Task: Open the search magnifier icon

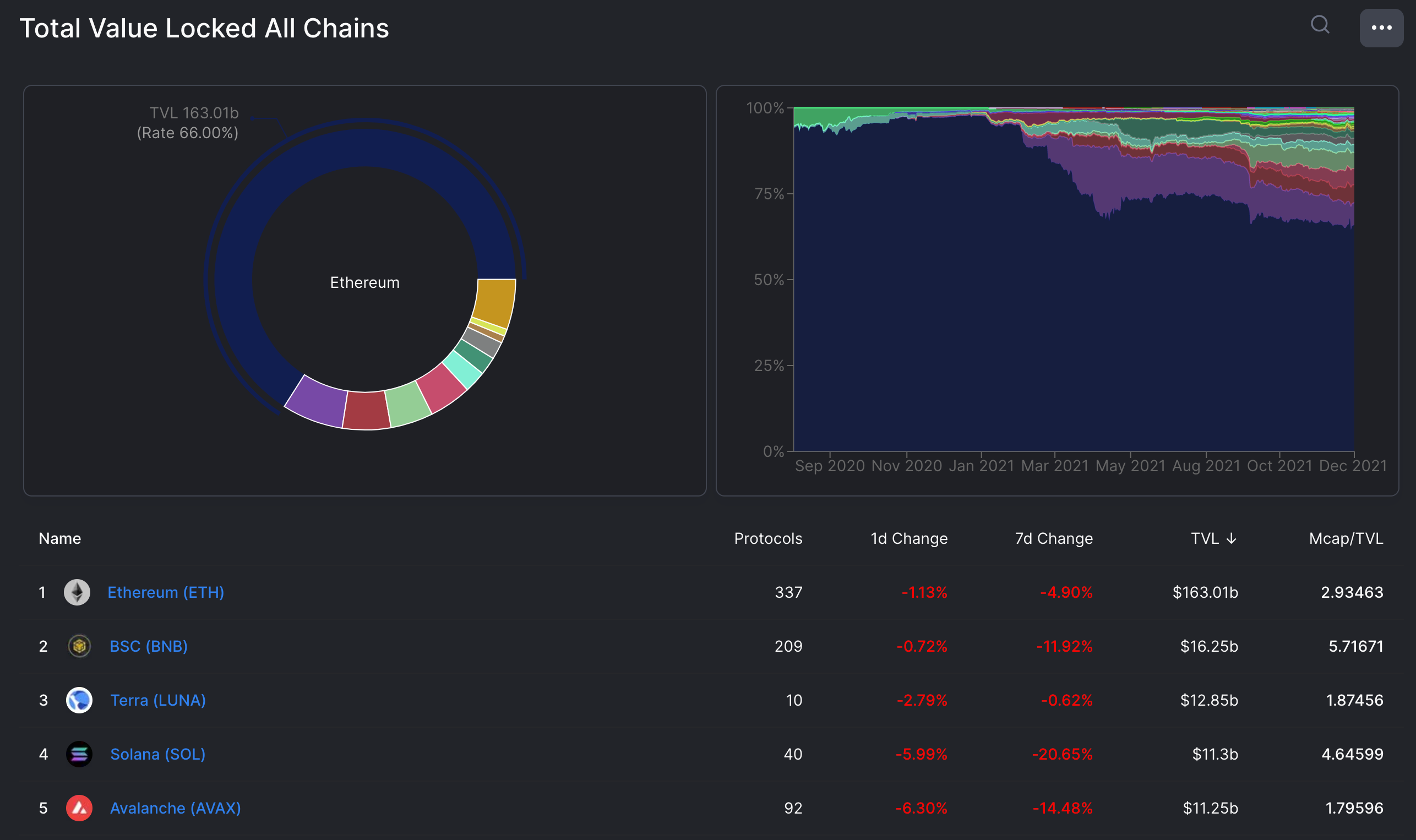Action: pos(1320,25)
